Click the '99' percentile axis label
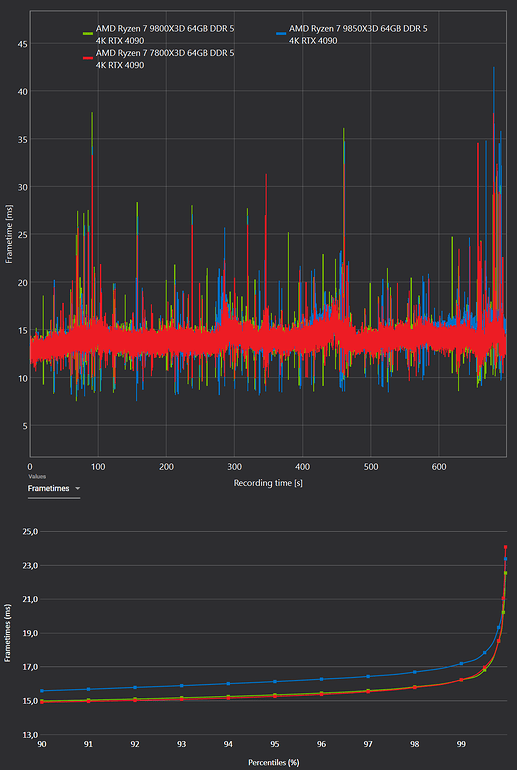The width and height of the screenshot is (517, 770). pos(461,744)
